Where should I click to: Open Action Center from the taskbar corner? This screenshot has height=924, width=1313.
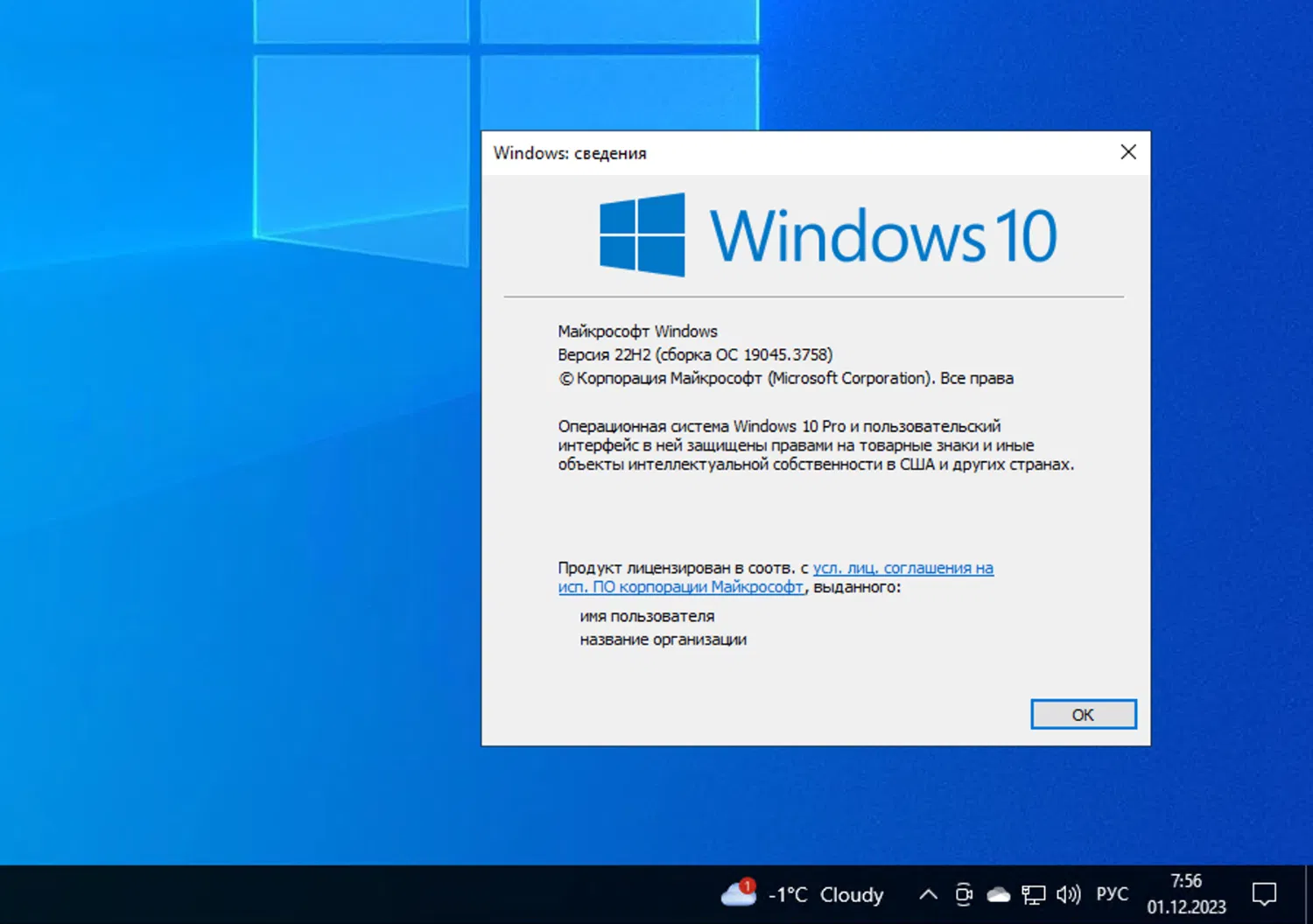click(x=1264, y=893)
